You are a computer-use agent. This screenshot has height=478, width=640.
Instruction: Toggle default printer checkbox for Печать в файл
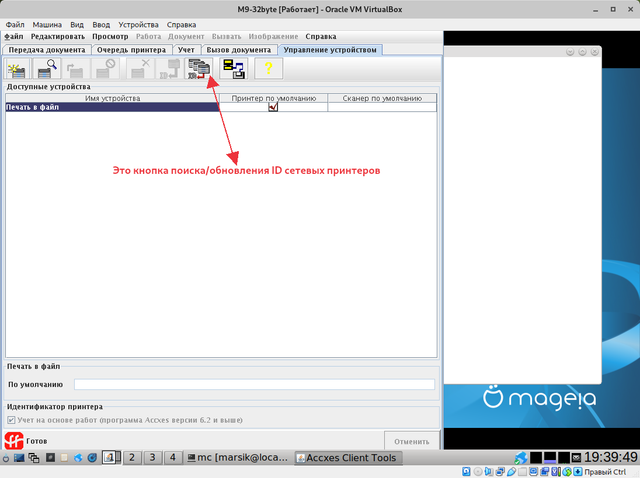(x=273, y=107)
